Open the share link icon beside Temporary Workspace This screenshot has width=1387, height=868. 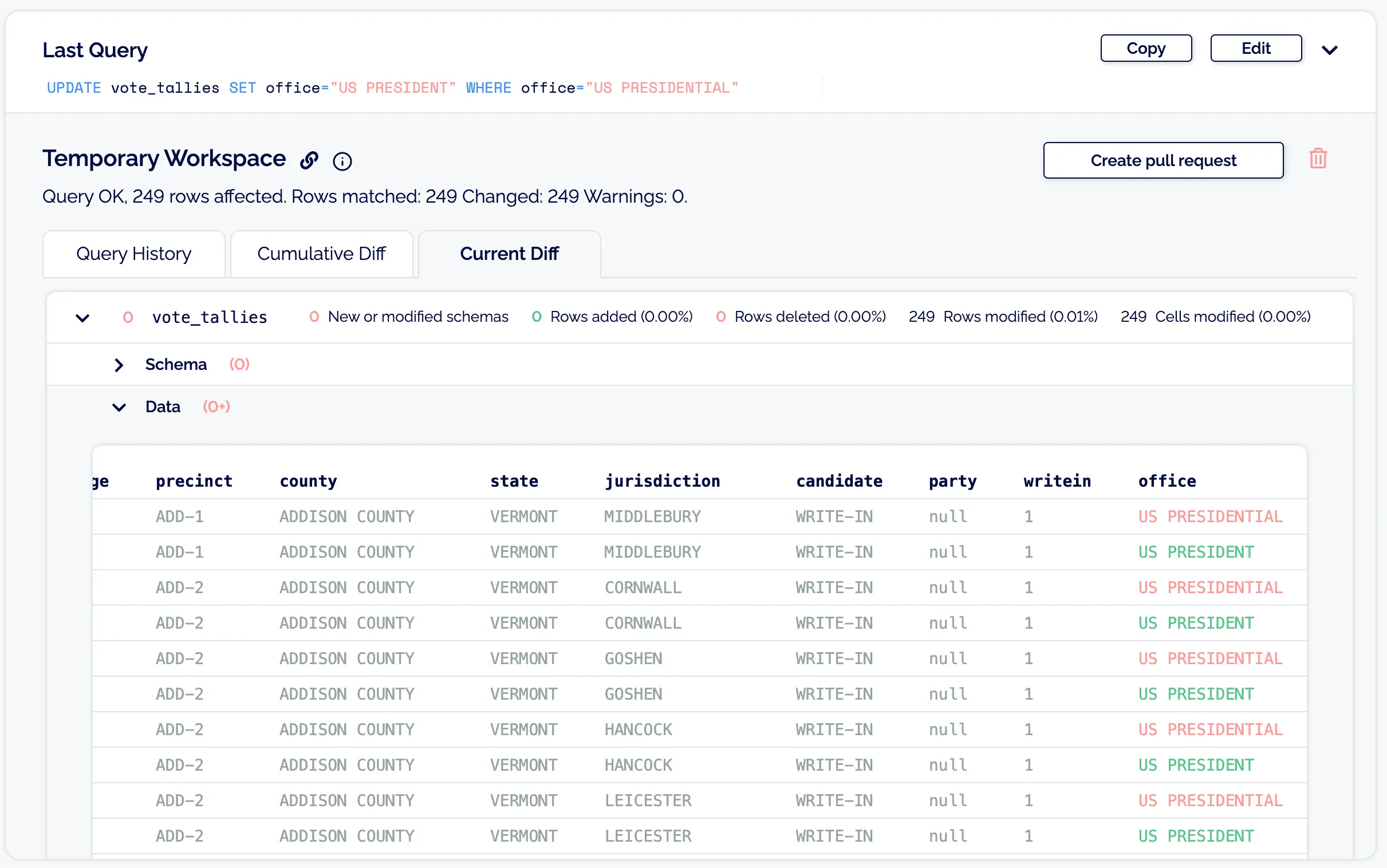309,161
